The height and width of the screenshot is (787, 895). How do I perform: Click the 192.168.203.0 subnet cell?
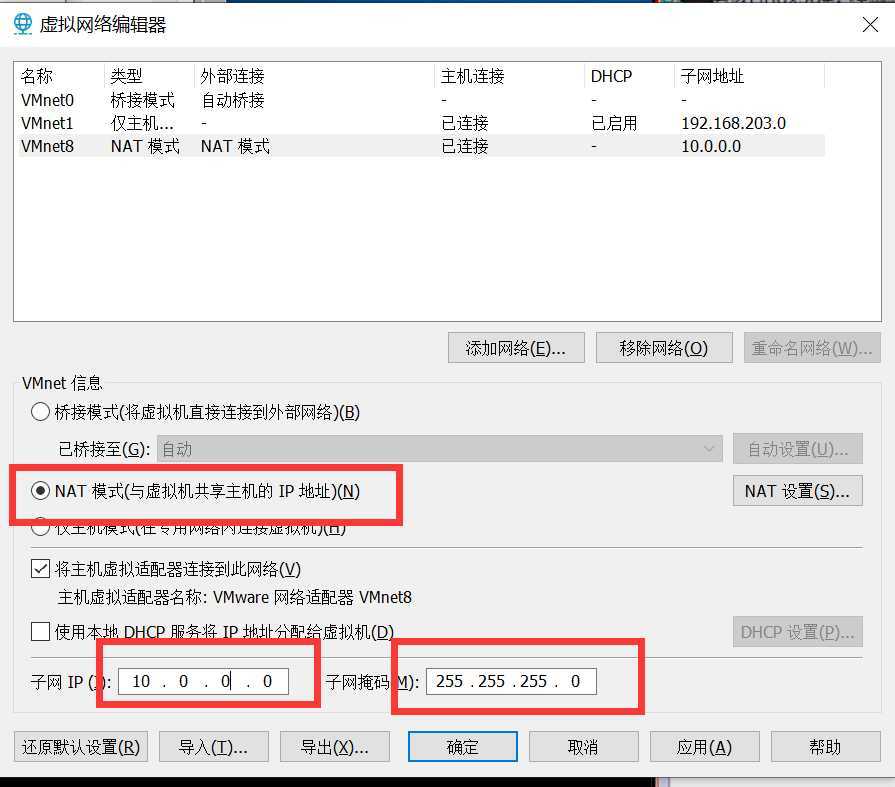pos(733,123)
